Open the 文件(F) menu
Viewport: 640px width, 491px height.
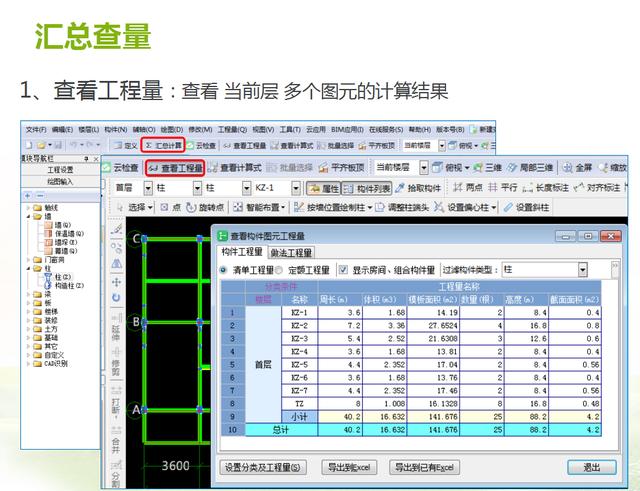point(36,130)
